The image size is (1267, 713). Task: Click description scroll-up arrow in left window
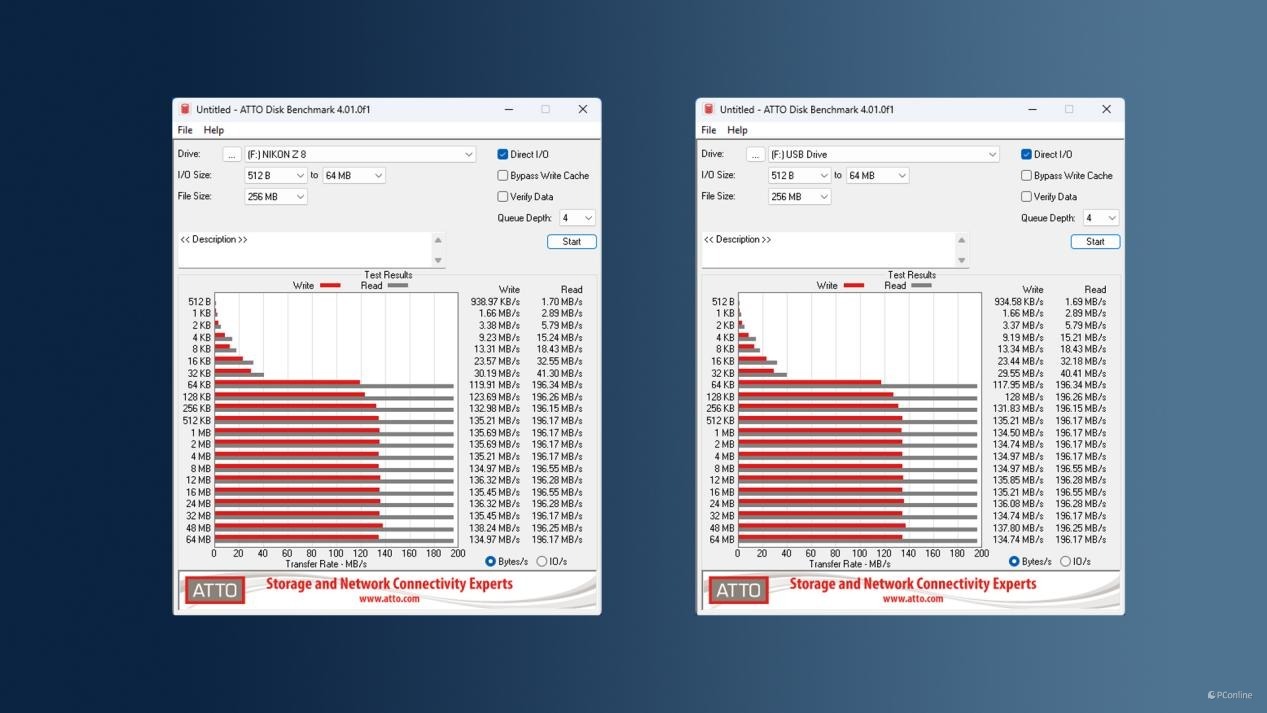pos(438,240)
